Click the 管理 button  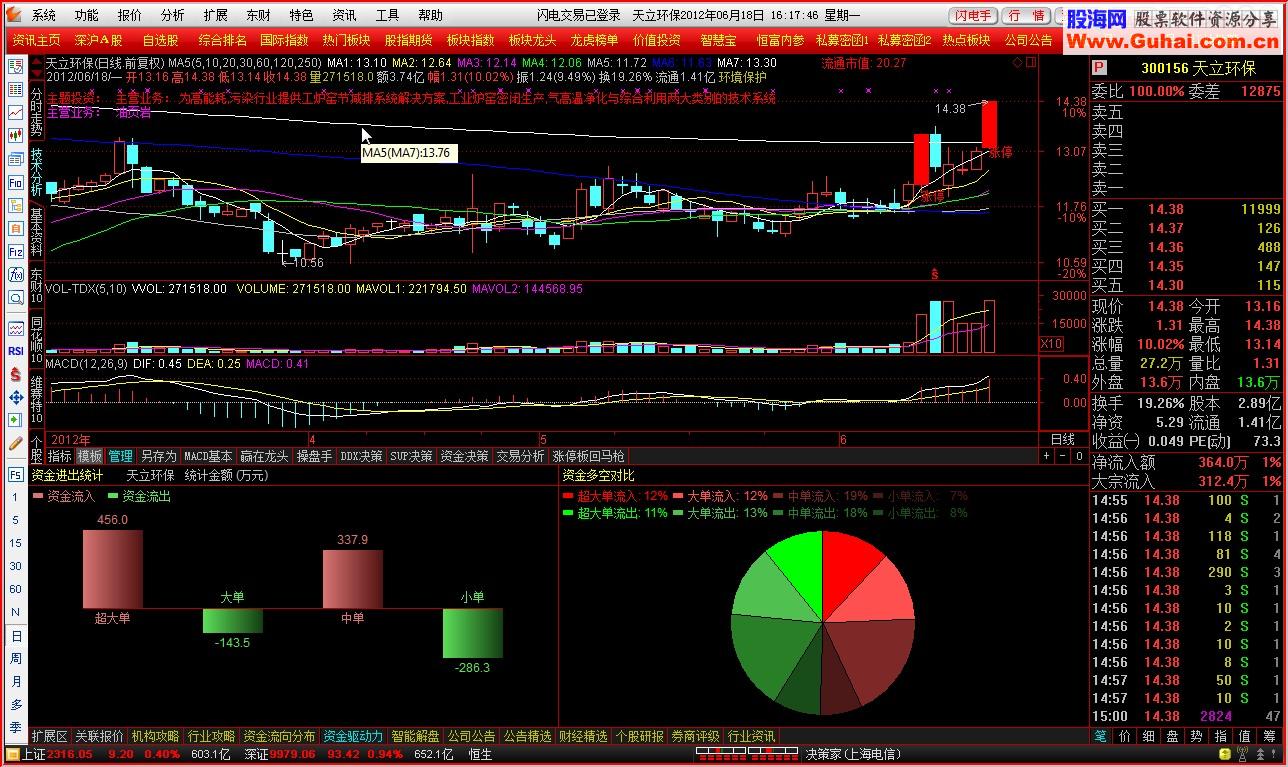(x=120, y=456)
